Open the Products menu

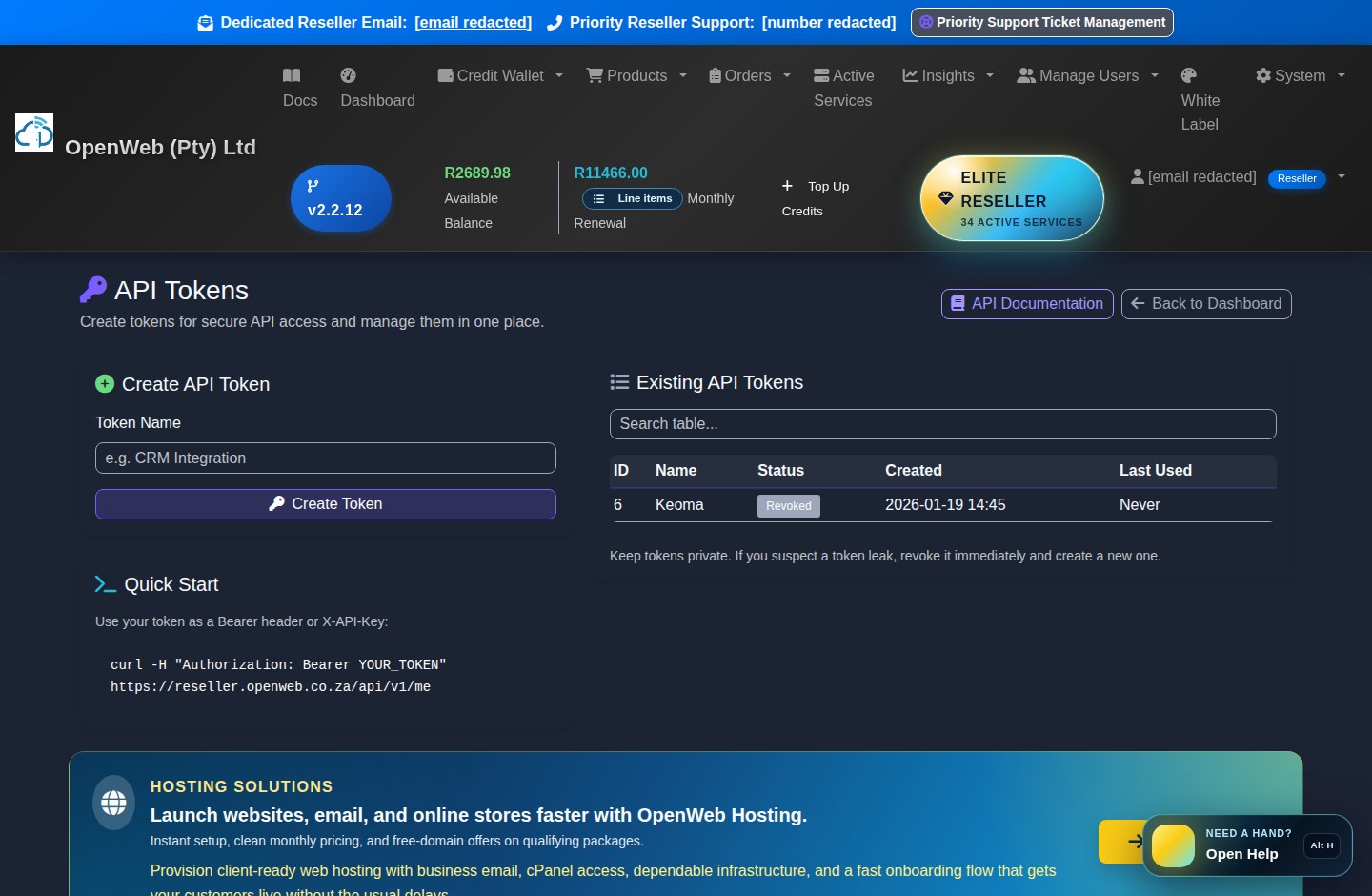click(636, 75)
